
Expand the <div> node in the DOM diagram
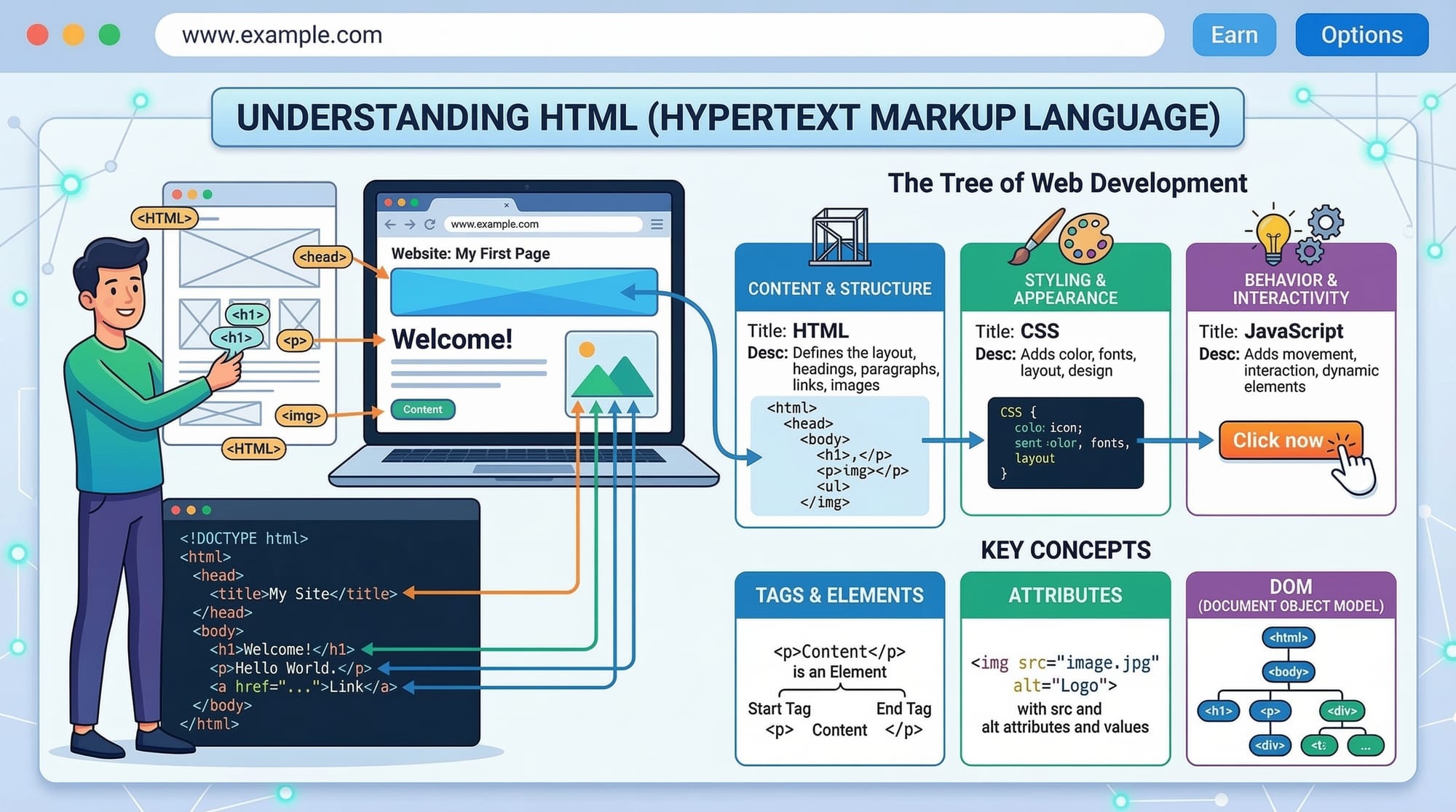1343,711
